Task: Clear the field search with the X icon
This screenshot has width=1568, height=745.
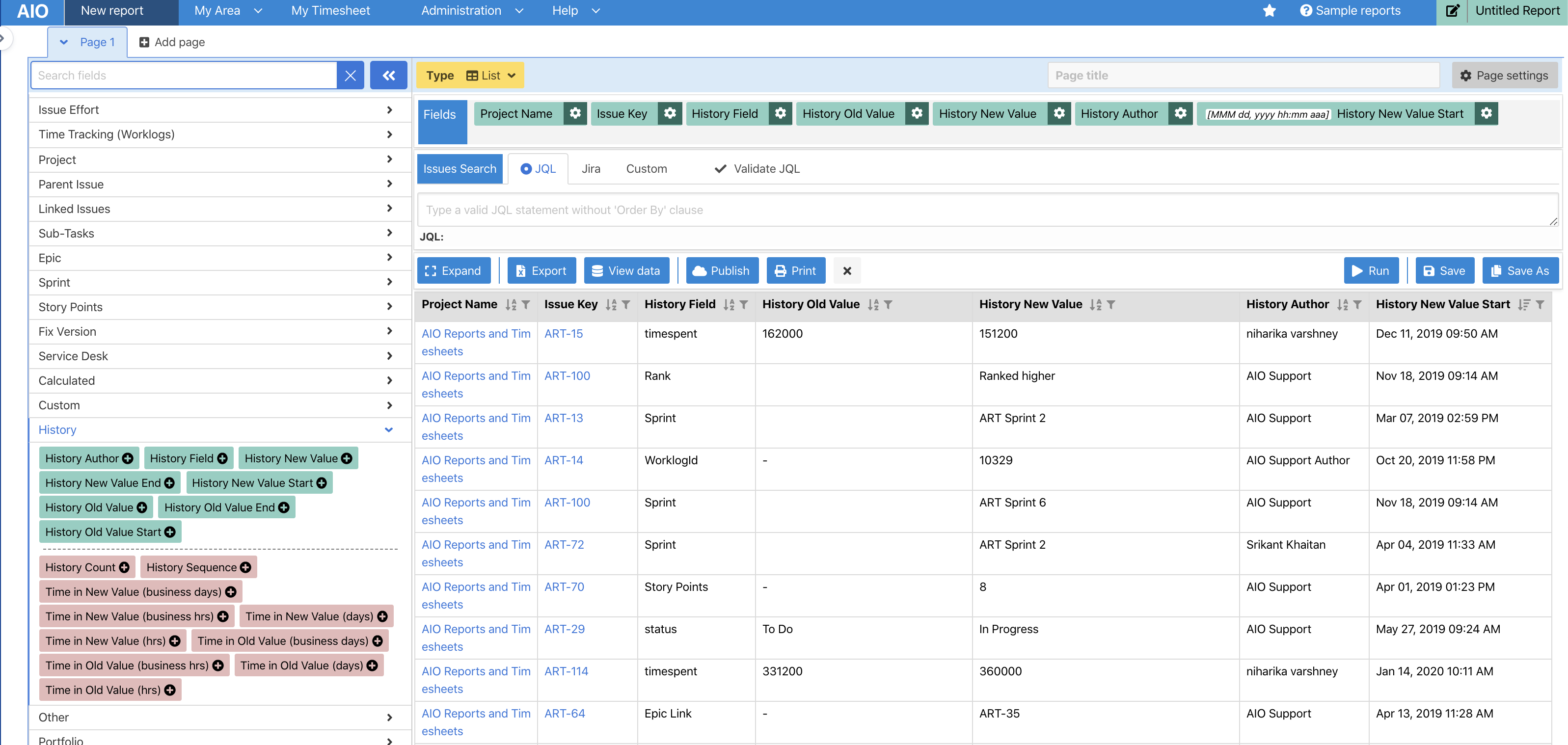Action: (350, 75)
